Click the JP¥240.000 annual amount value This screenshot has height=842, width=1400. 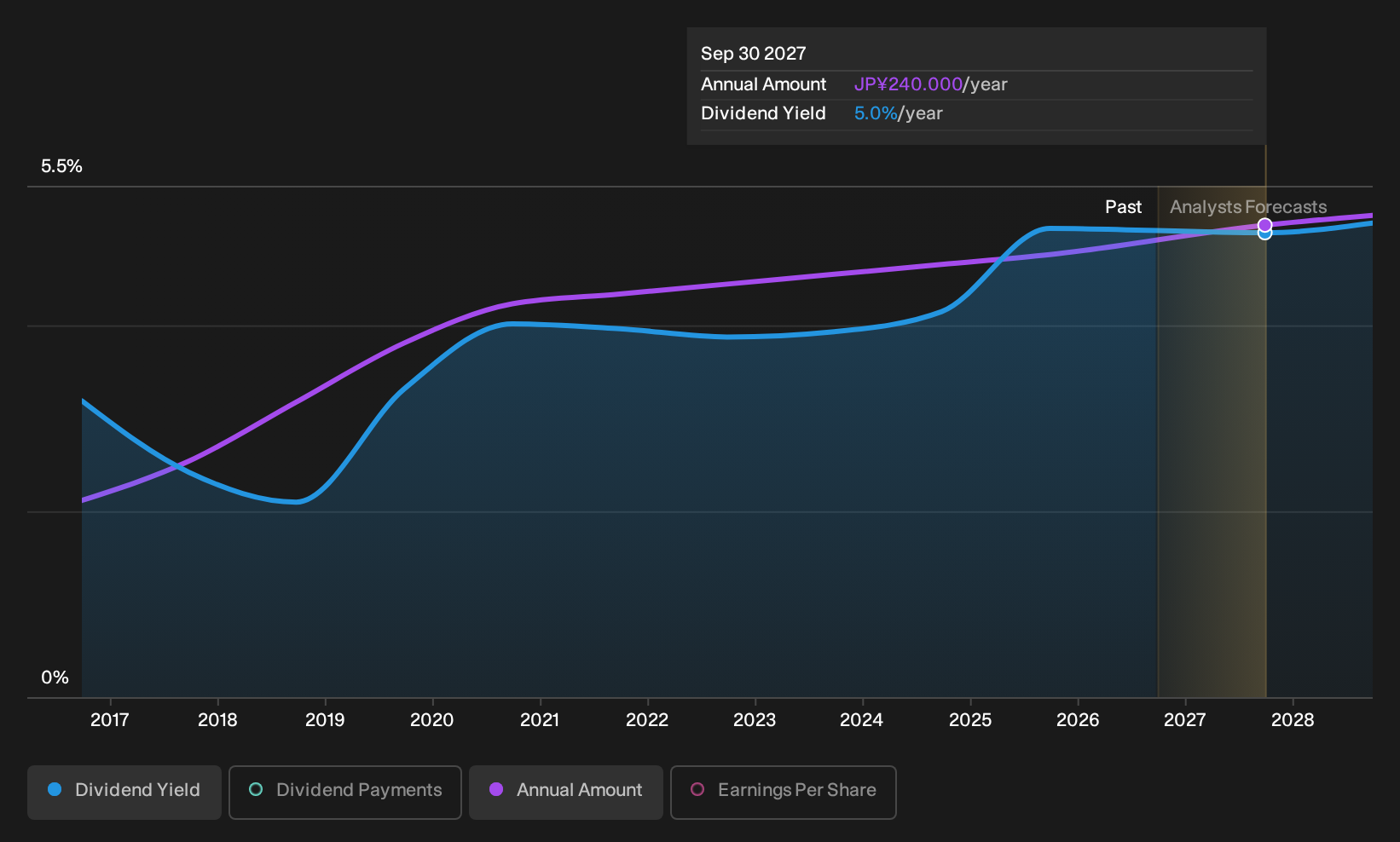tap(908, 84)
